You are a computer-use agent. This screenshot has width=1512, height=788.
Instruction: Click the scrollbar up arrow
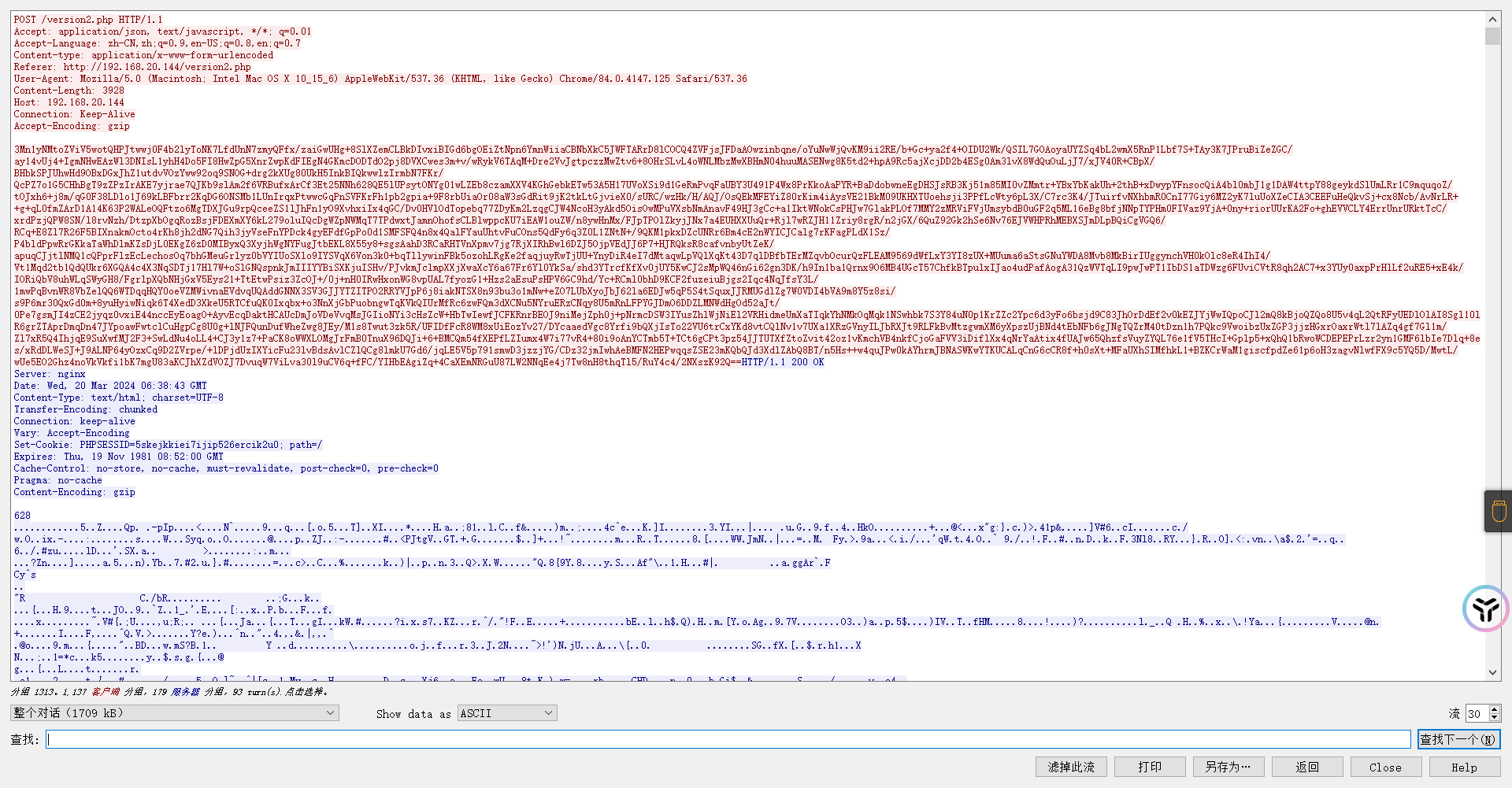1492,19
